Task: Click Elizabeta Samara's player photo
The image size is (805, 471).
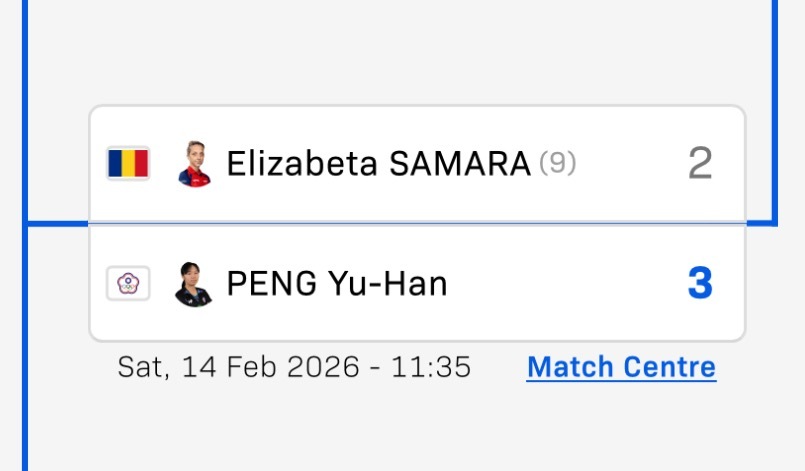Action: [x=193, y=164]
